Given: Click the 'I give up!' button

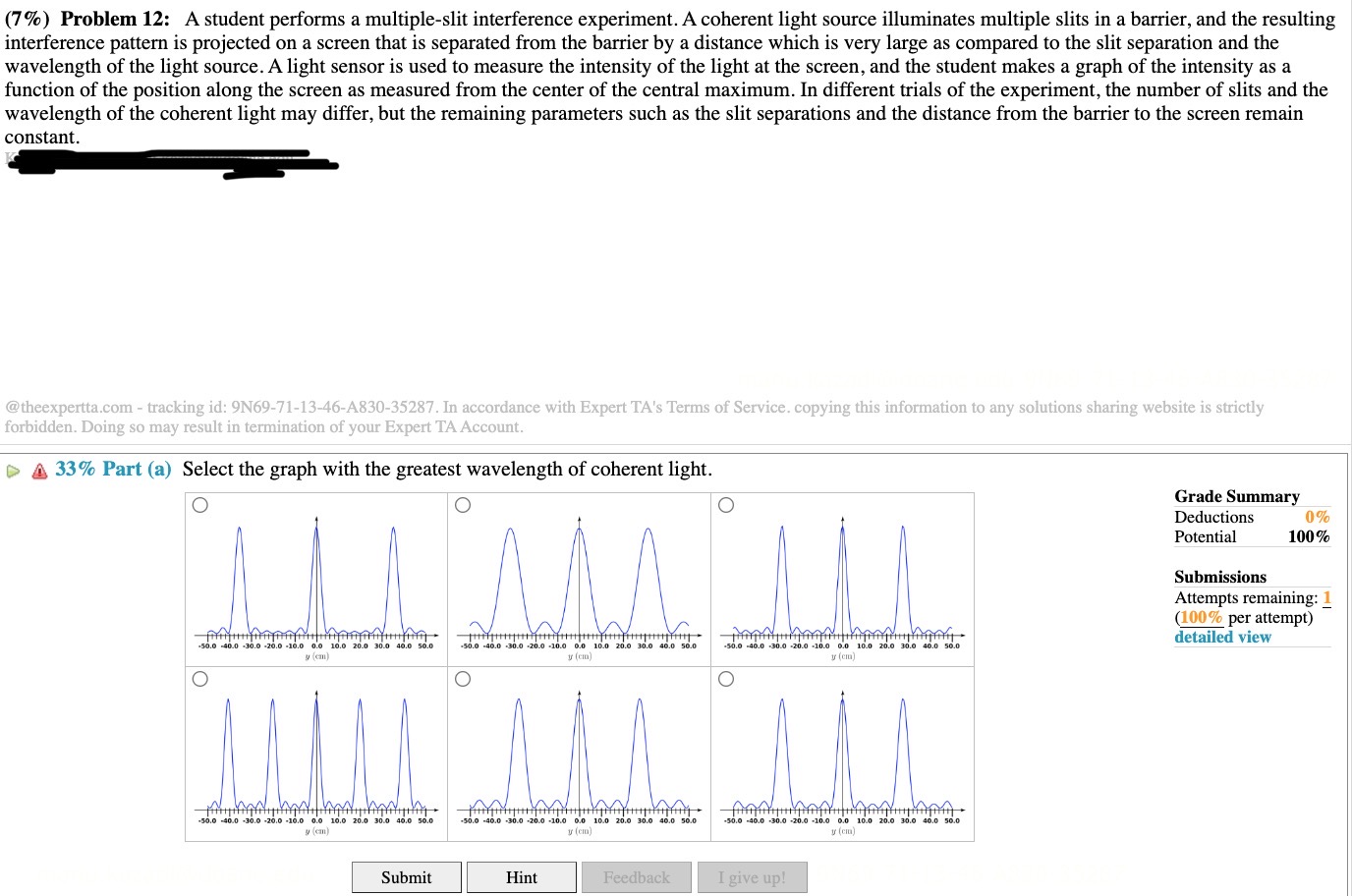Looking at the screenshot, I should (752, 876).
